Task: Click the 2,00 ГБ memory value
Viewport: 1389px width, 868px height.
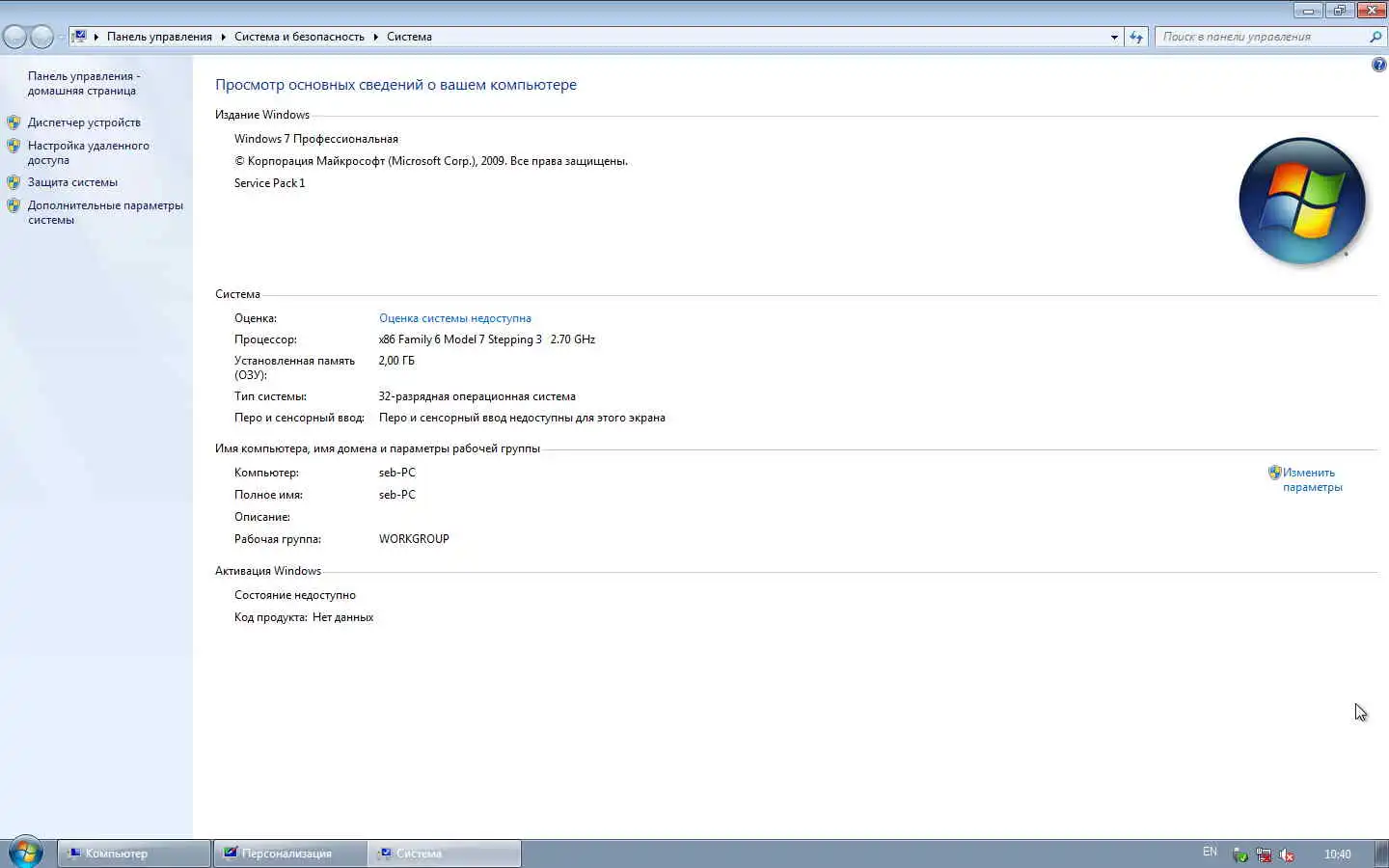Action: click(x=396, y=361)
